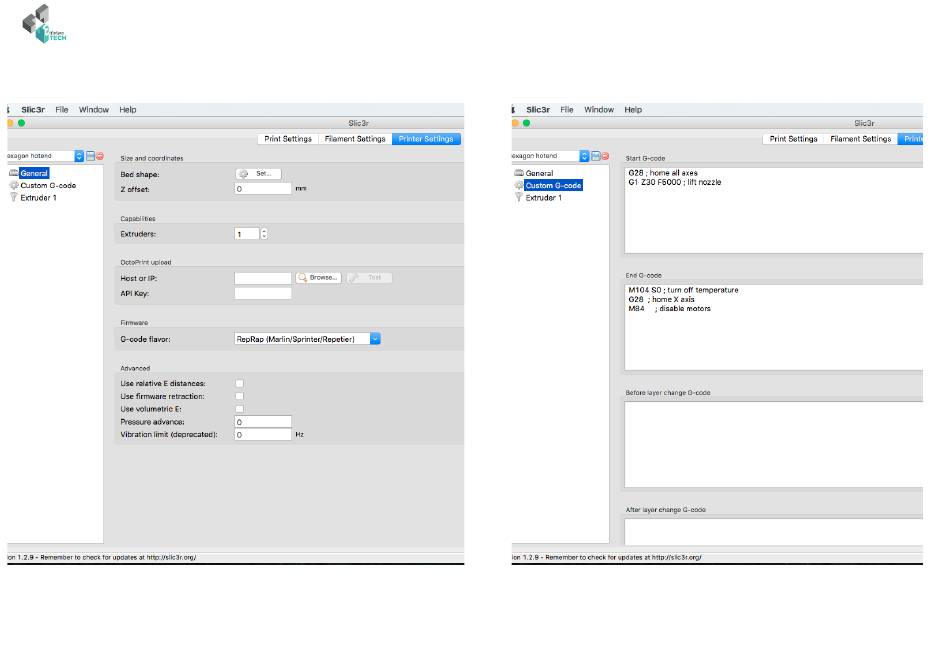The height and width of the screenshot is (667, 950).
Task: Switch to Filament Settings tab in right window
Action: pos(861,139)
